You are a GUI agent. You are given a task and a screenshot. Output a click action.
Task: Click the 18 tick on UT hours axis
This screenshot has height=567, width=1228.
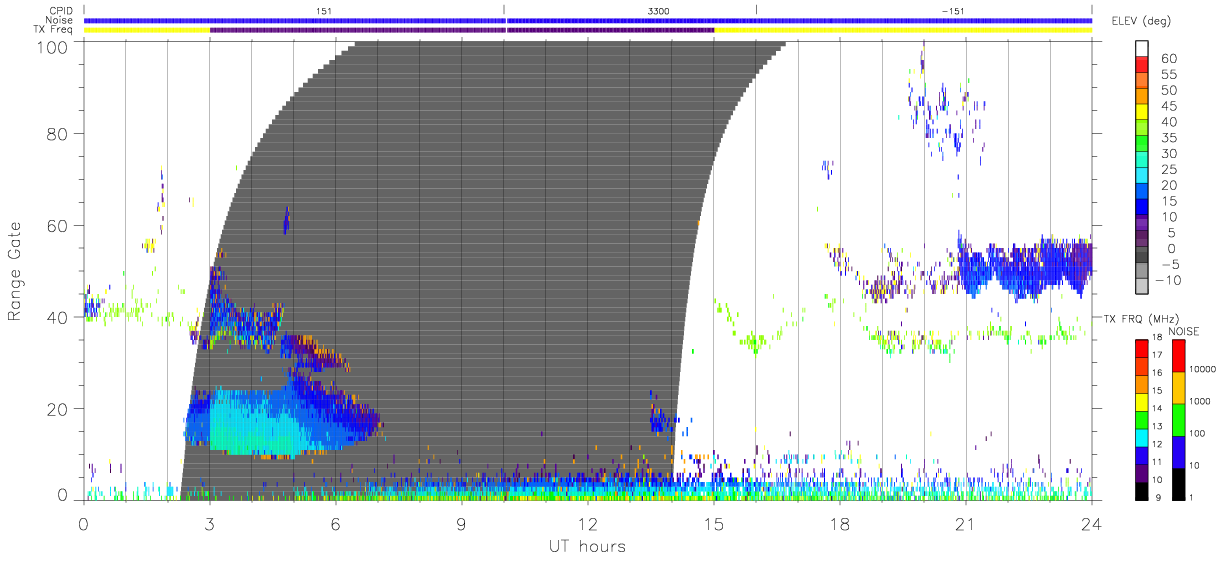click(840, 522)
